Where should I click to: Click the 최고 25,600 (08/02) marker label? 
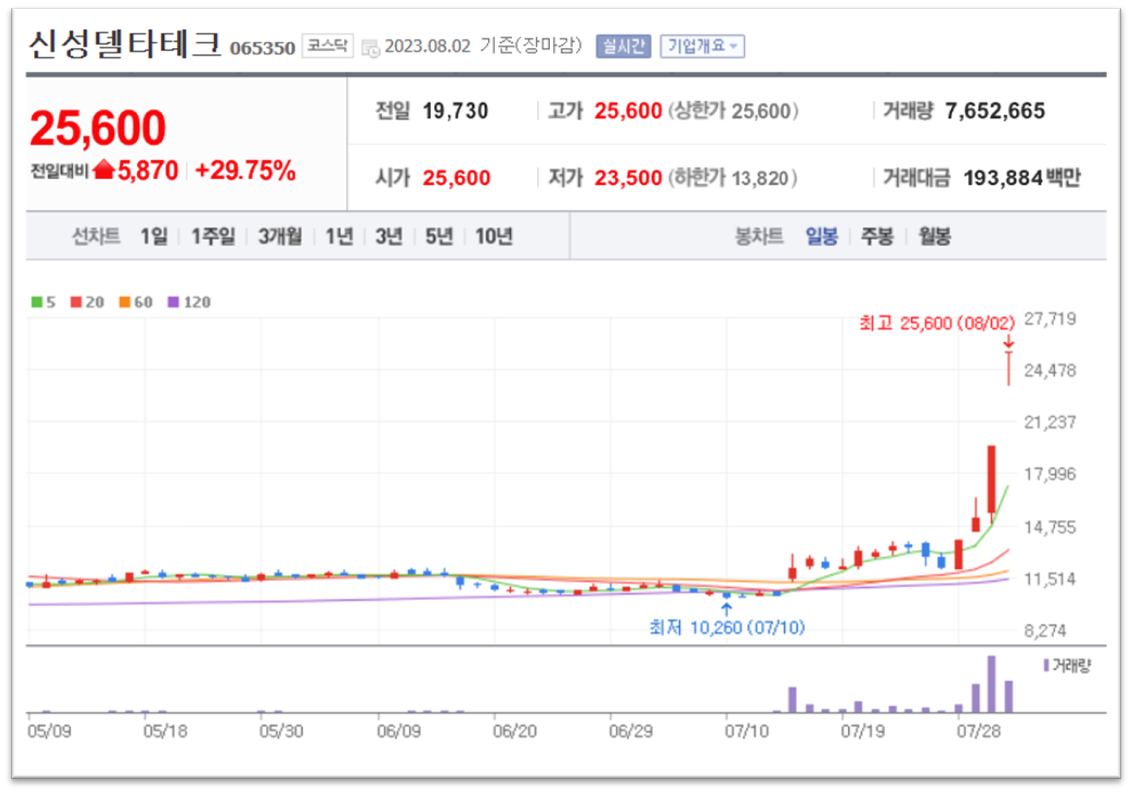click(x=937, y=323)
